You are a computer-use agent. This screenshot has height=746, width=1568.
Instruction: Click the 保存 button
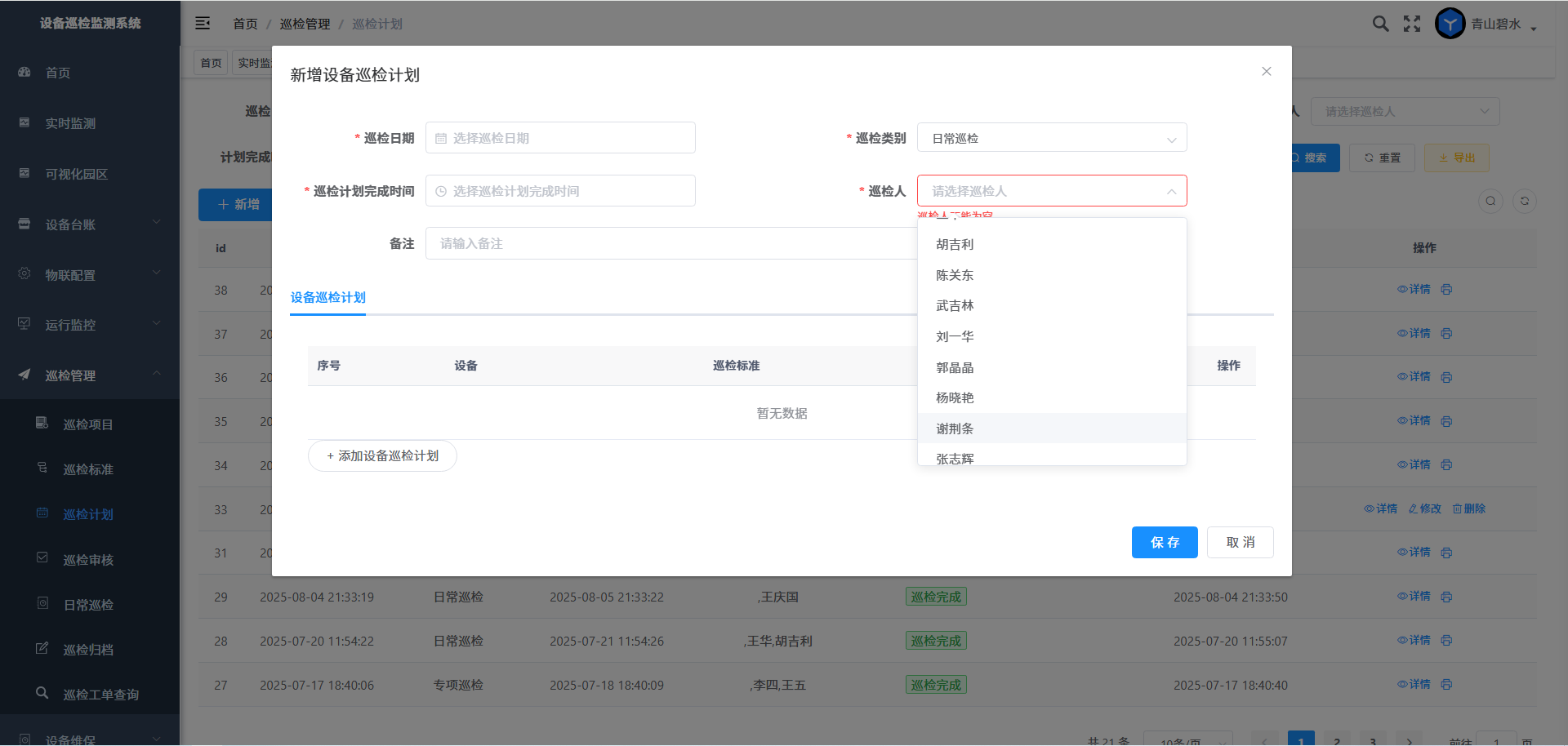[1164, 542]
